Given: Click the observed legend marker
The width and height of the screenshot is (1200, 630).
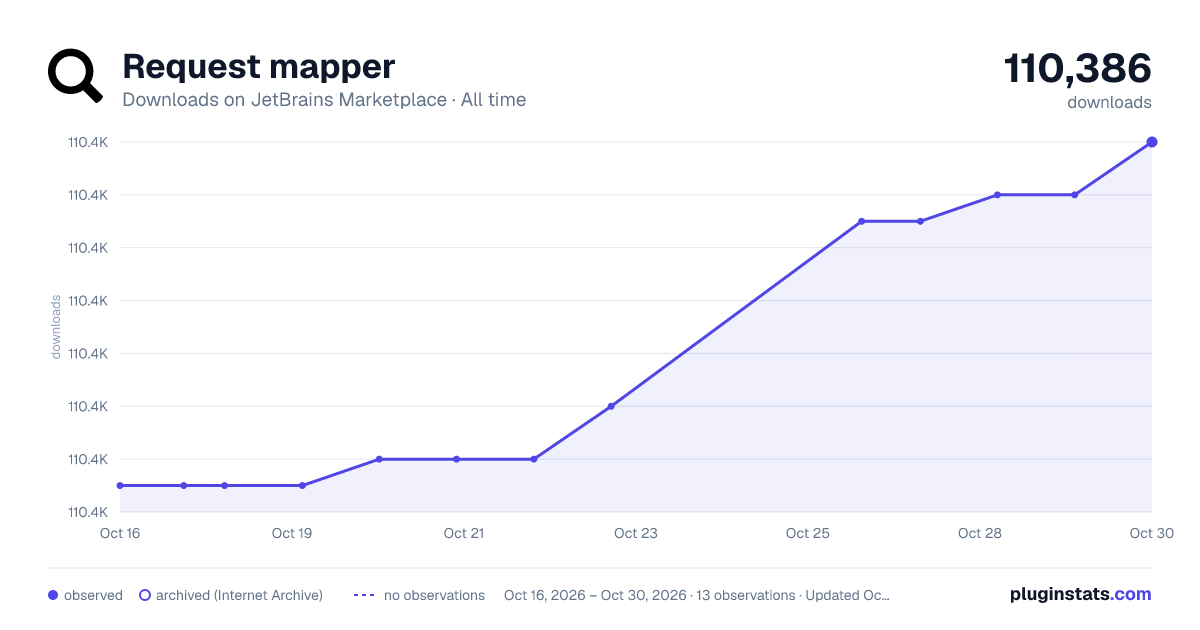Looking at the screenshot, I should [53, 595].
